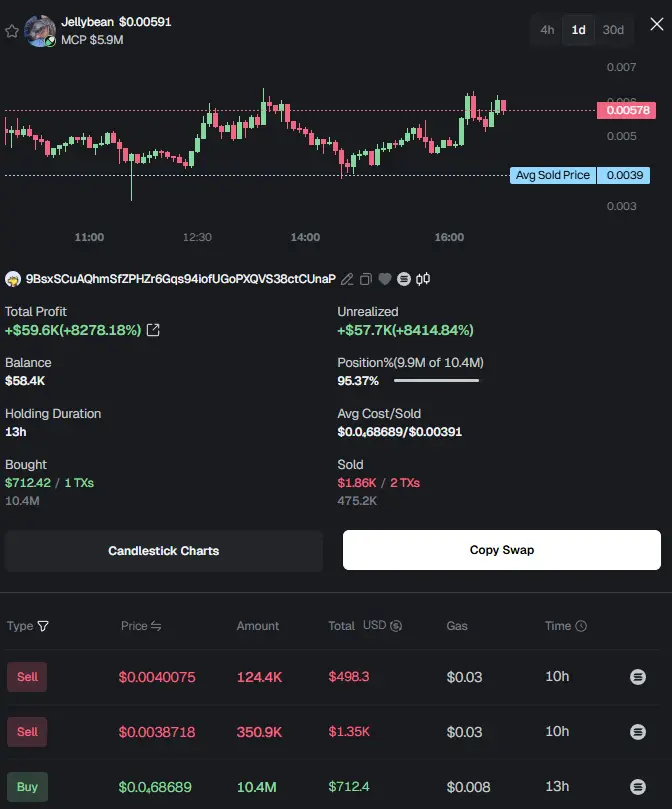This screenshot has width=672, height=809.
Task: Click the $1.86K sold amount
Action: click(x=357, y=483)
